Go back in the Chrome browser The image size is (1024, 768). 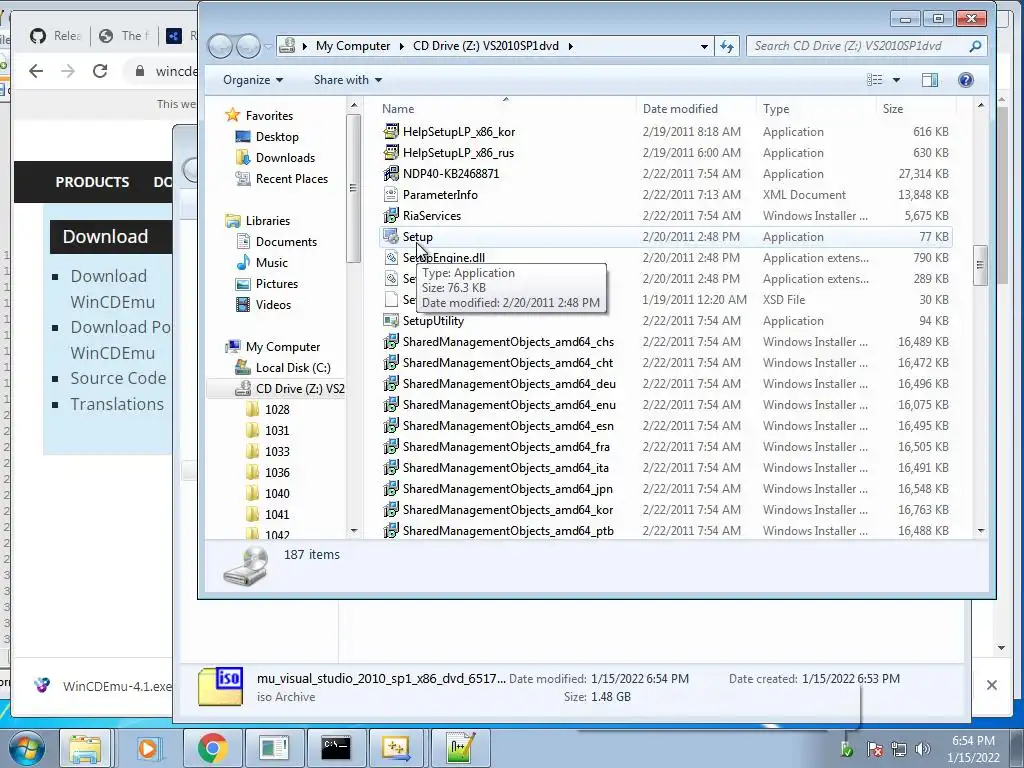click(36, 71)
